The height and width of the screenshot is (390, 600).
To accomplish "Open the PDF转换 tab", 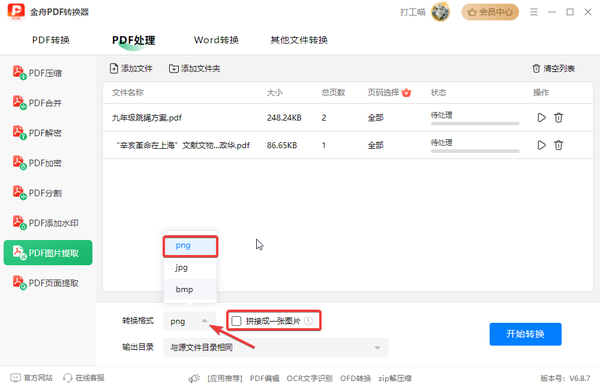I will pyautogui.click(x=51, y=40).
